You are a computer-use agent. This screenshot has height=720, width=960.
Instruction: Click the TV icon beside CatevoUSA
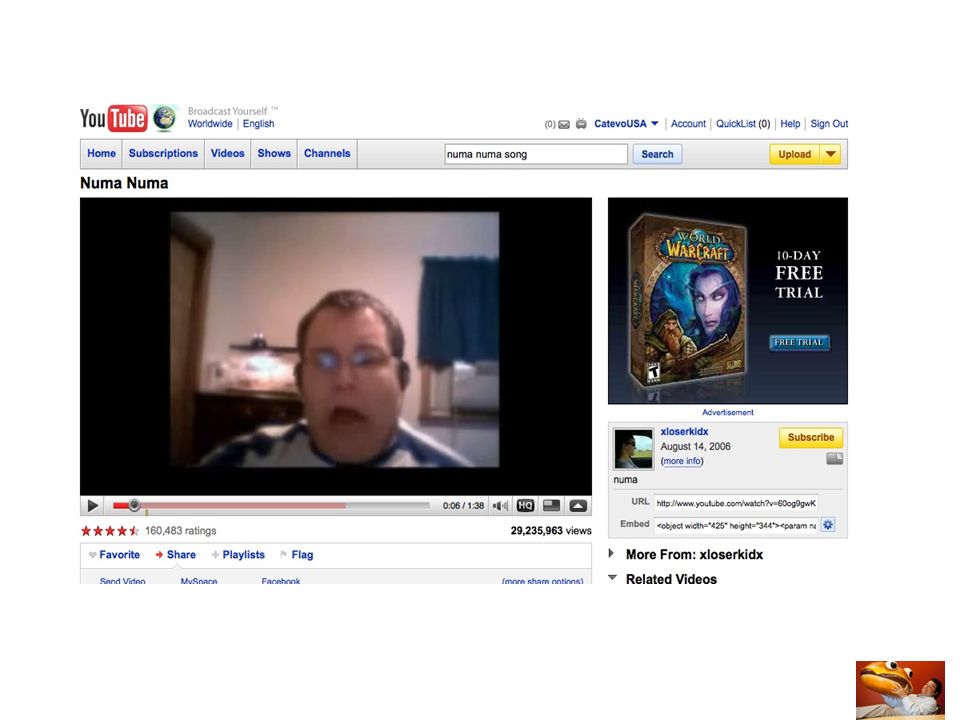581,124
